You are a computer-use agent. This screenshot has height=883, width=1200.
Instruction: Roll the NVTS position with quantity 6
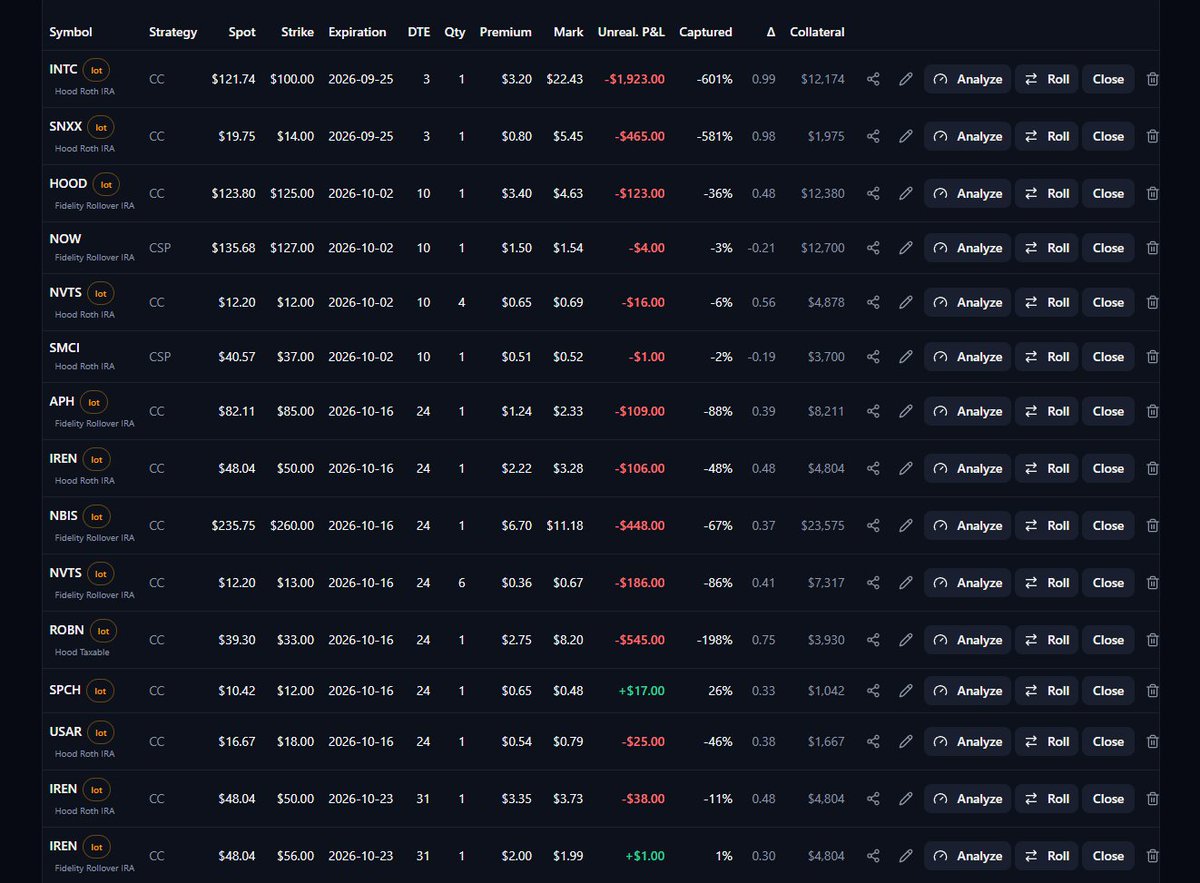coord(1046,583)
